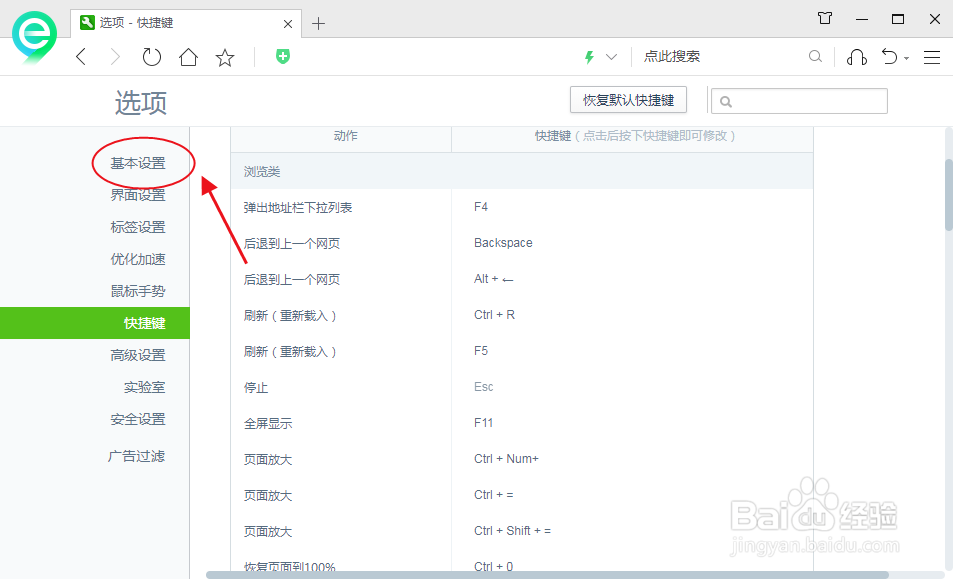
Task: Click the shortcut search input field
Action: 799,101
